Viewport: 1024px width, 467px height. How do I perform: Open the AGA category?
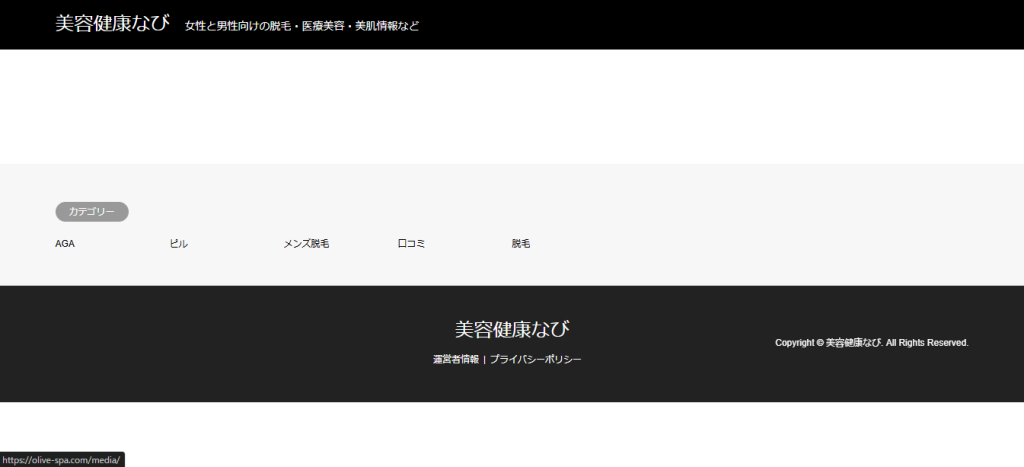tap(65, 244)
